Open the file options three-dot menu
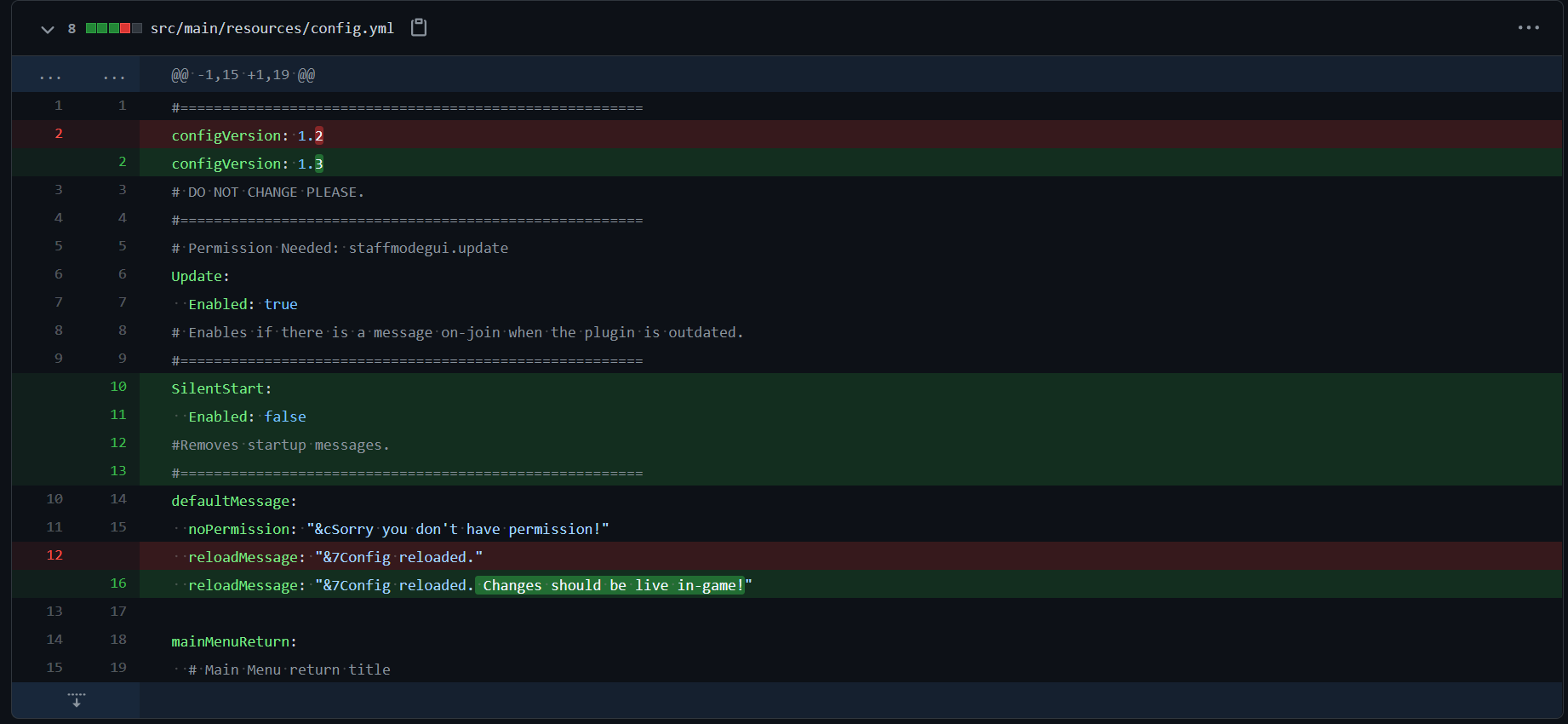This screenshot has height=724, width=1568. [x=1528, y=28]
